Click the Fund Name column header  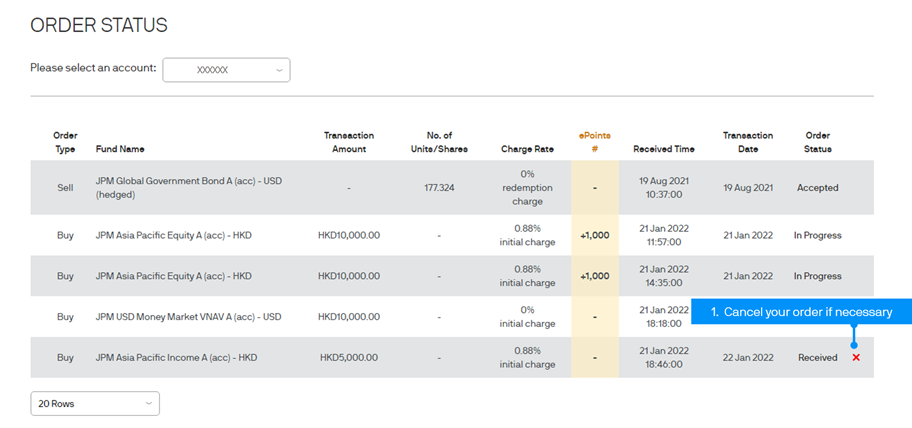120,149
